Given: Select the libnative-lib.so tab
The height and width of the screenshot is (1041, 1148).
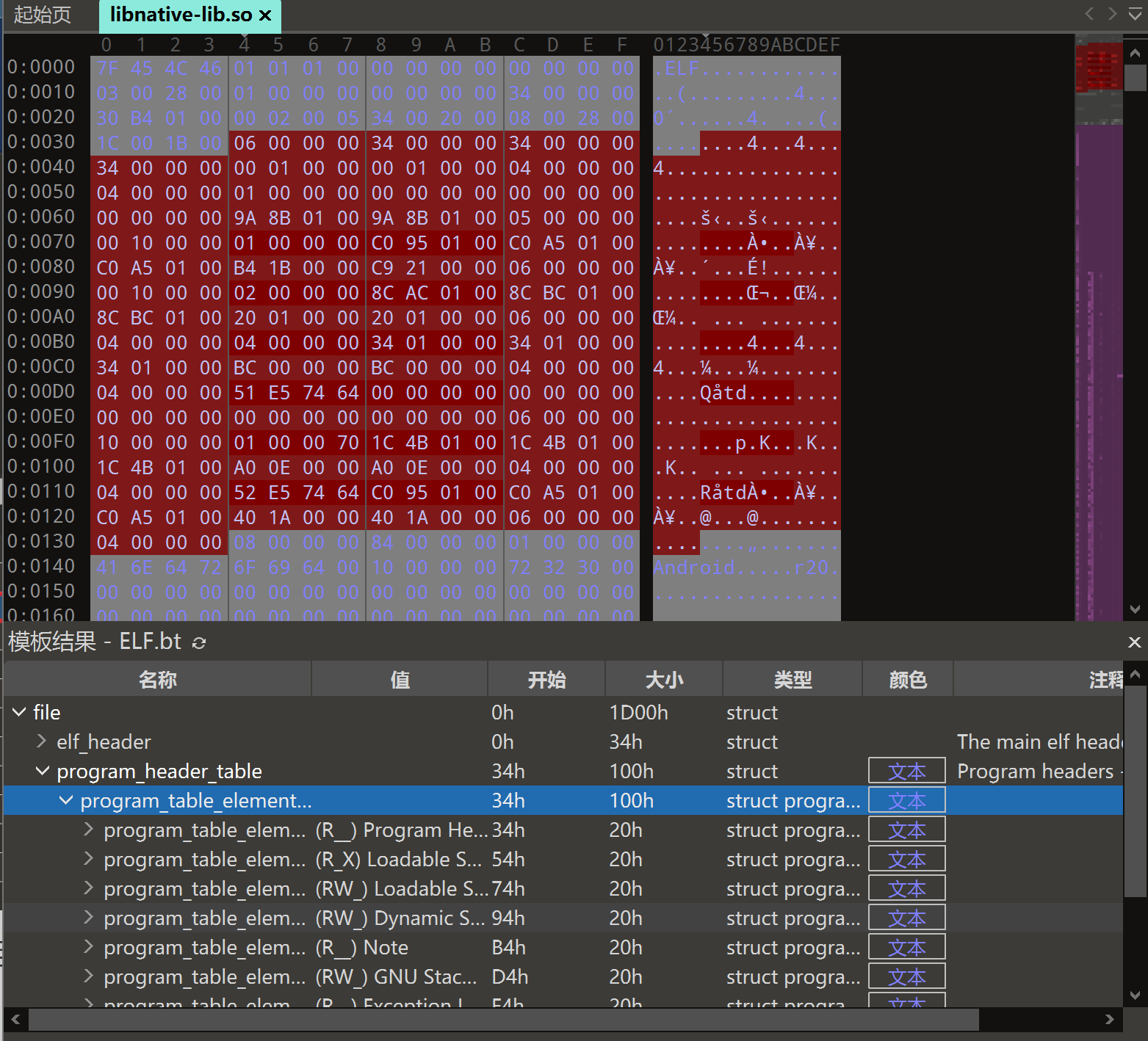Looking at the screenshot, I should [180, 15].
